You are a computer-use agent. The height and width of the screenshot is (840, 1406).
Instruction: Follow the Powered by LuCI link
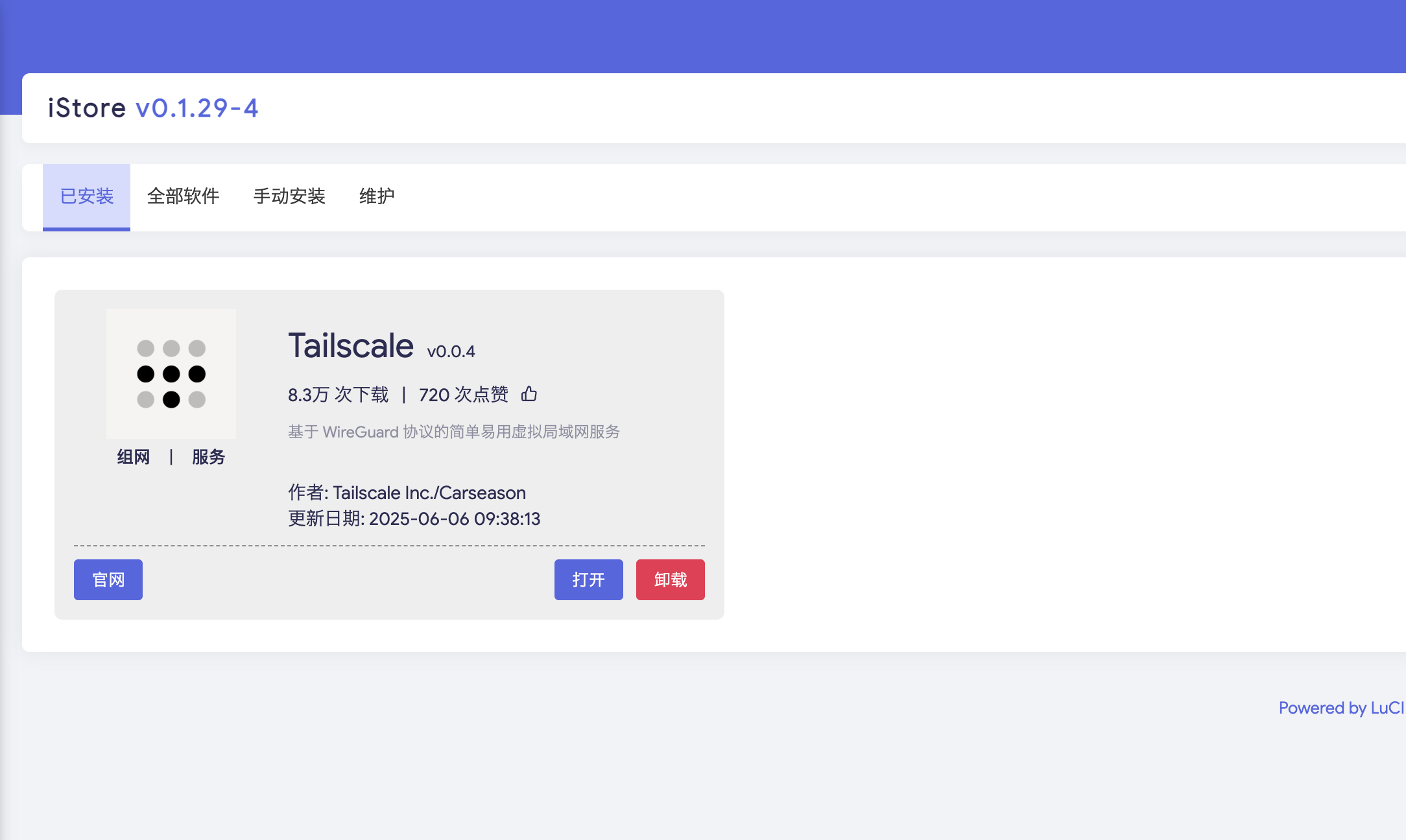1341,708
